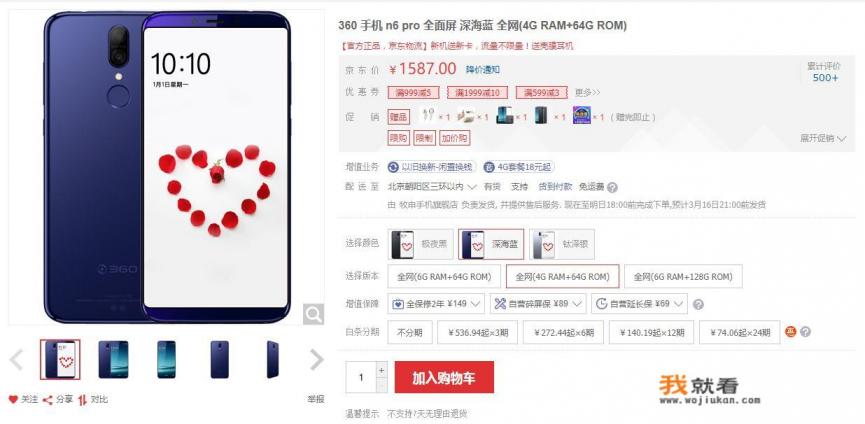Screen dimensions: 865x424
Task: Select the 以旧换新-闲置换钱 service tab
Action: pyautogui.click(x=431, y=167)
